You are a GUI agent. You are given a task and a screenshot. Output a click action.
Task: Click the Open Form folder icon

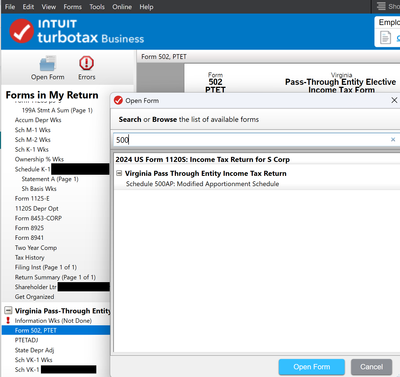[47, 63]
